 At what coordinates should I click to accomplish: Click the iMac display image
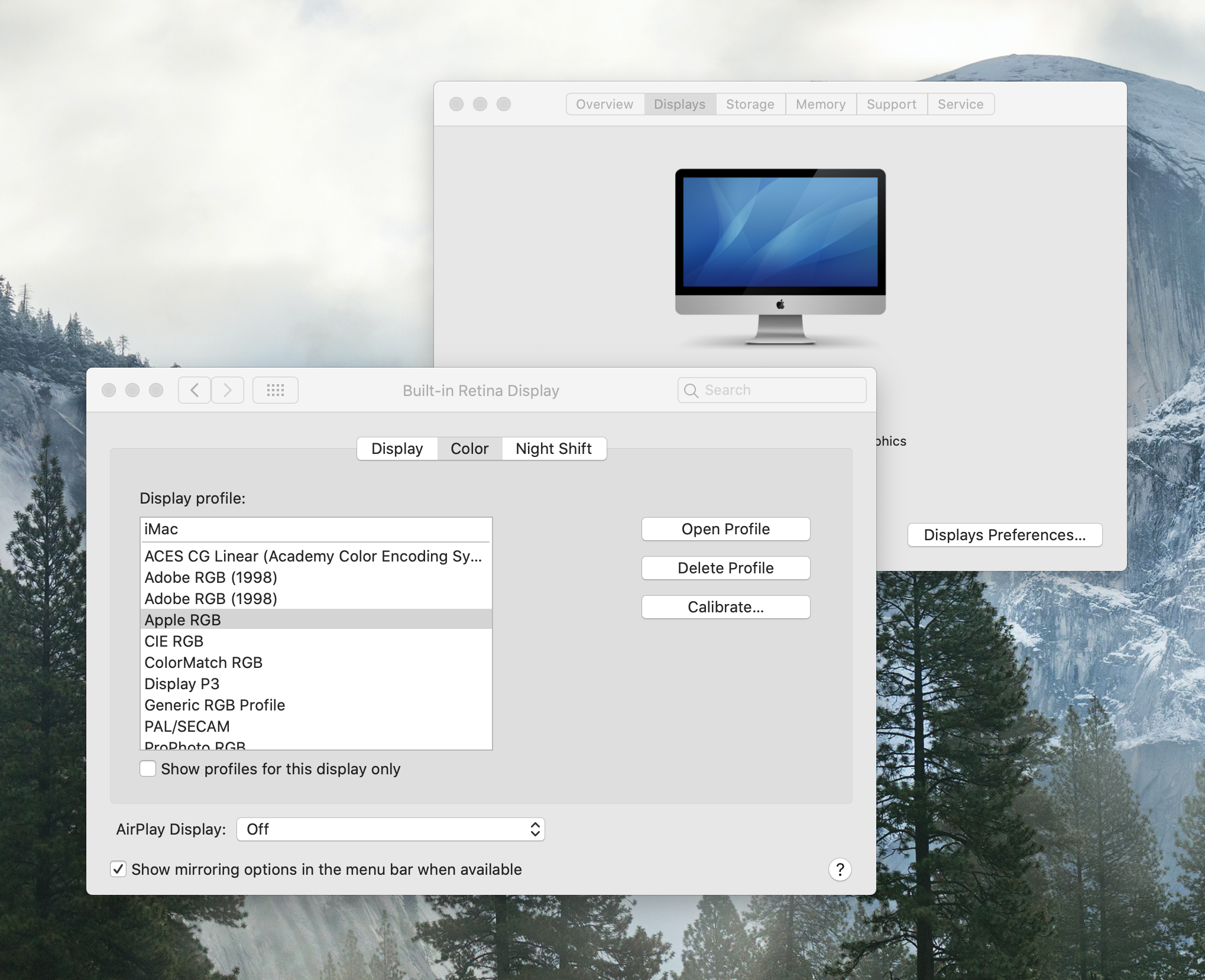point(780,255)
